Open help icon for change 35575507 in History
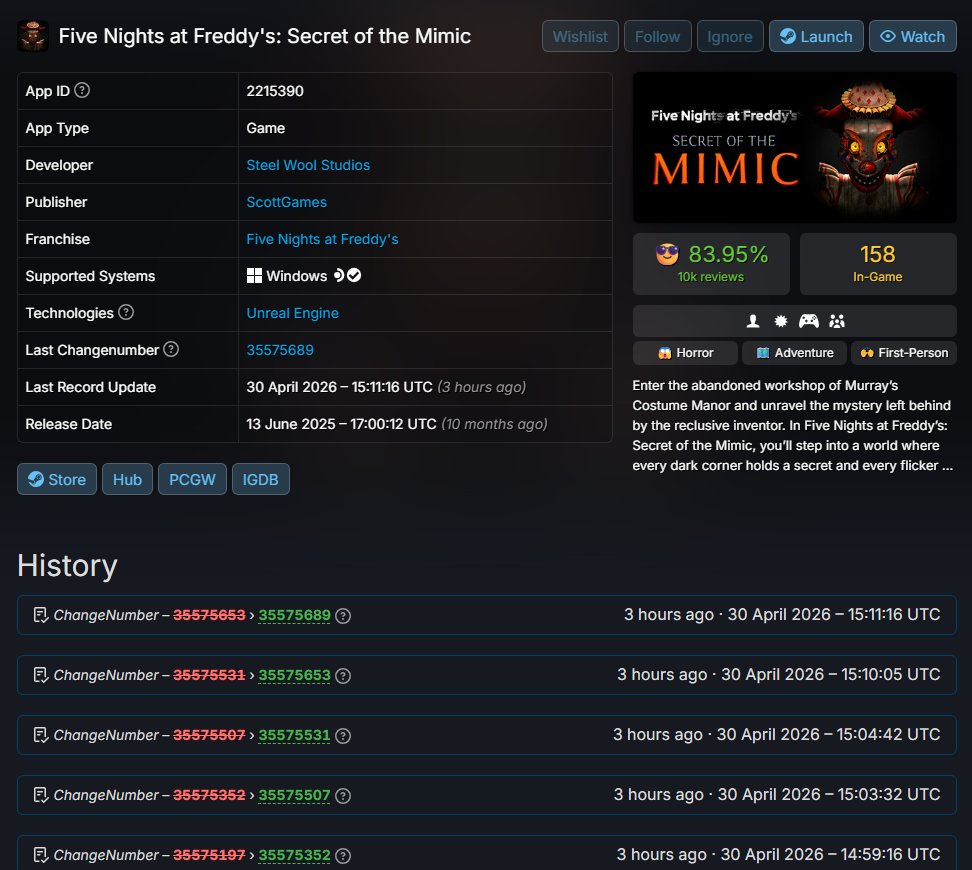Viewport: 972px width, 870px height. (343, 796)
